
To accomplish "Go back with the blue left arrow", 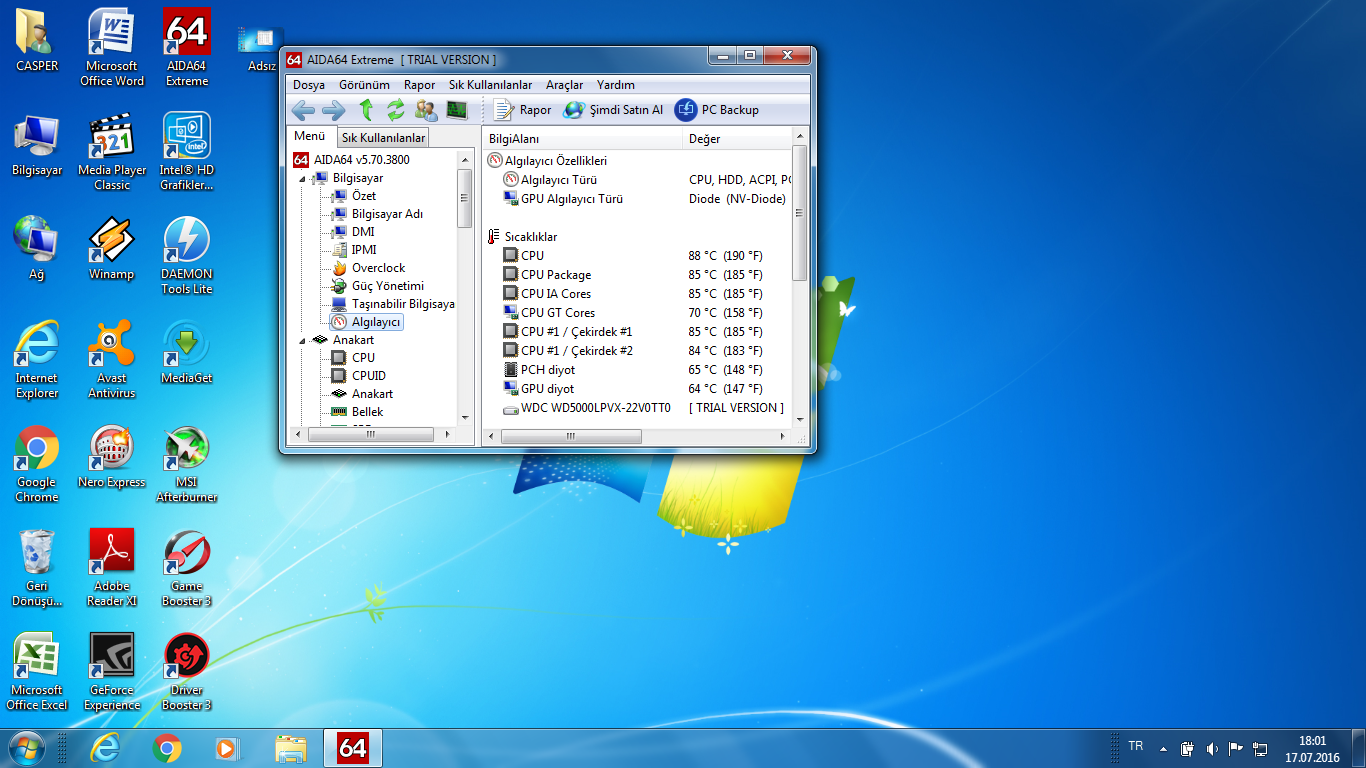I will pyautogui.click(x=303, y=110).
